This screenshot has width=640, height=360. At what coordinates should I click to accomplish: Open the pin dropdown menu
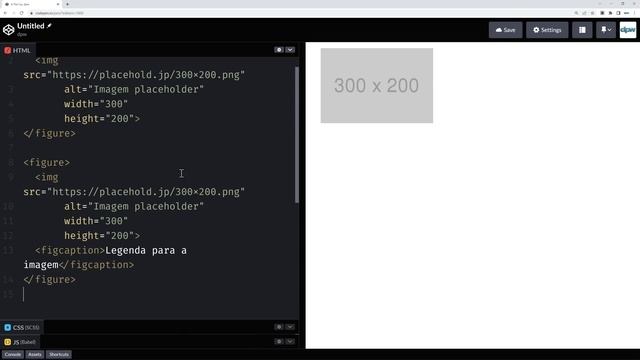click(x=606, y=30)
